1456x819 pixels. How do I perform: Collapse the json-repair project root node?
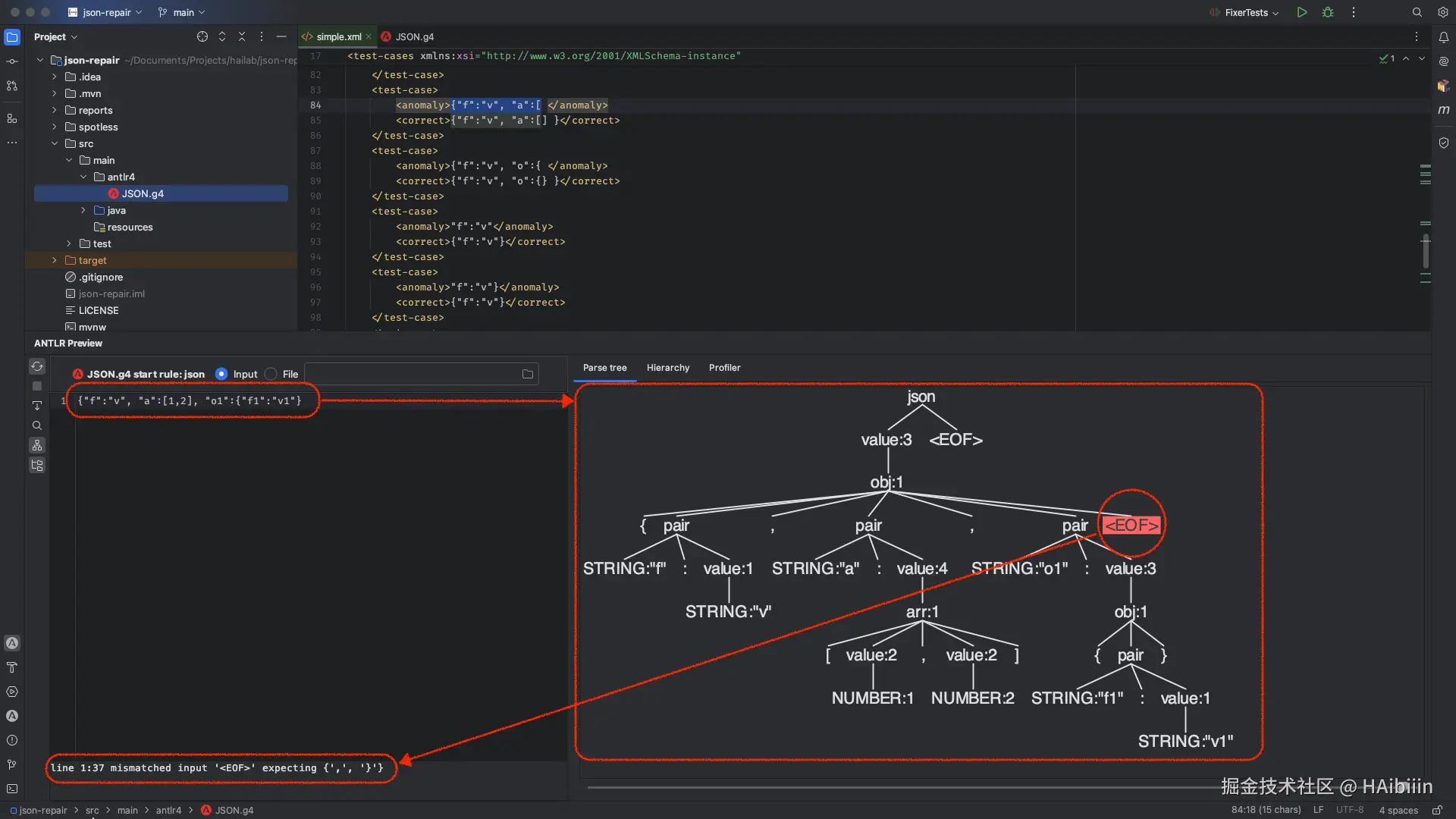39,60
